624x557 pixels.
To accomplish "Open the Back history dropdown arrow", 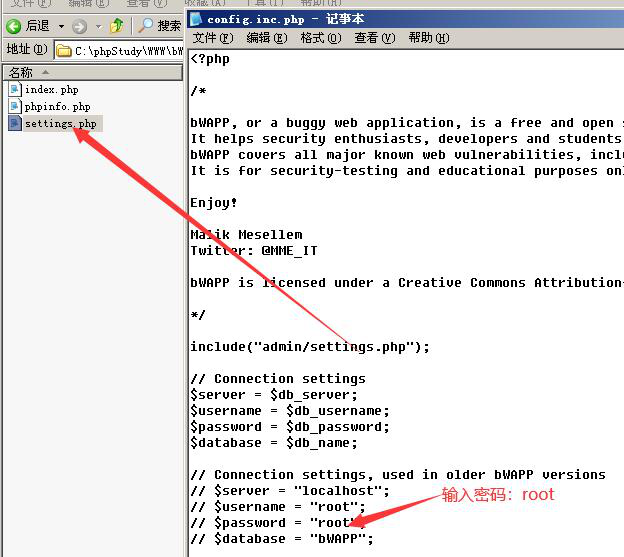I will tap(61, 27).
